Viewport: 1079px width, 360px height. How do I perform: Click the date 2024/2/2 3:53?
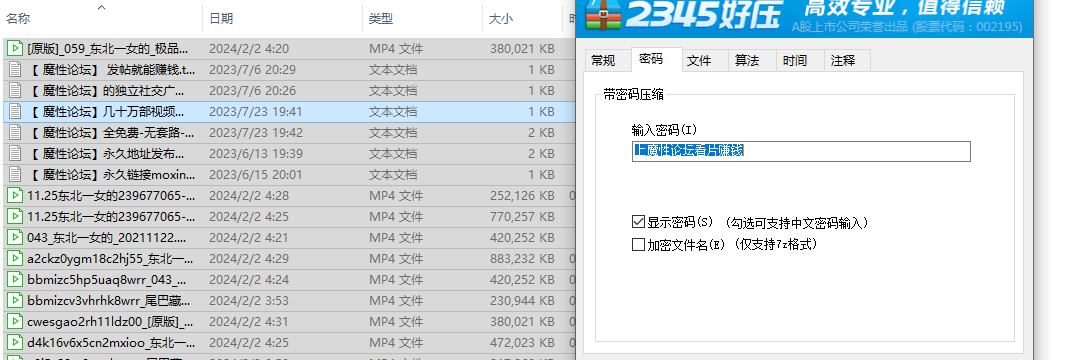point(248,300)
